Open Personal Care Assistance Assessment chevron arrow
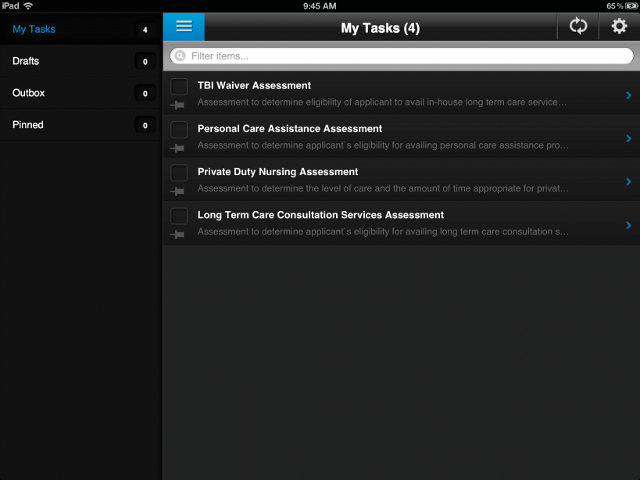 pyautogui.click(x=628, y=138)
